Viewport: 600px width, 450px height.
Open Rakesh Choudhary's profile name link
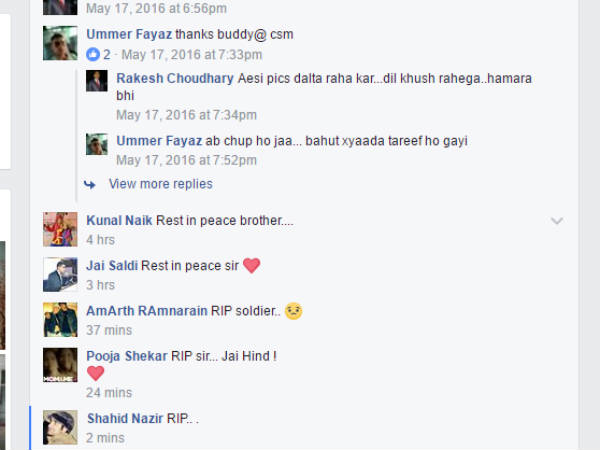pos(175,78)
